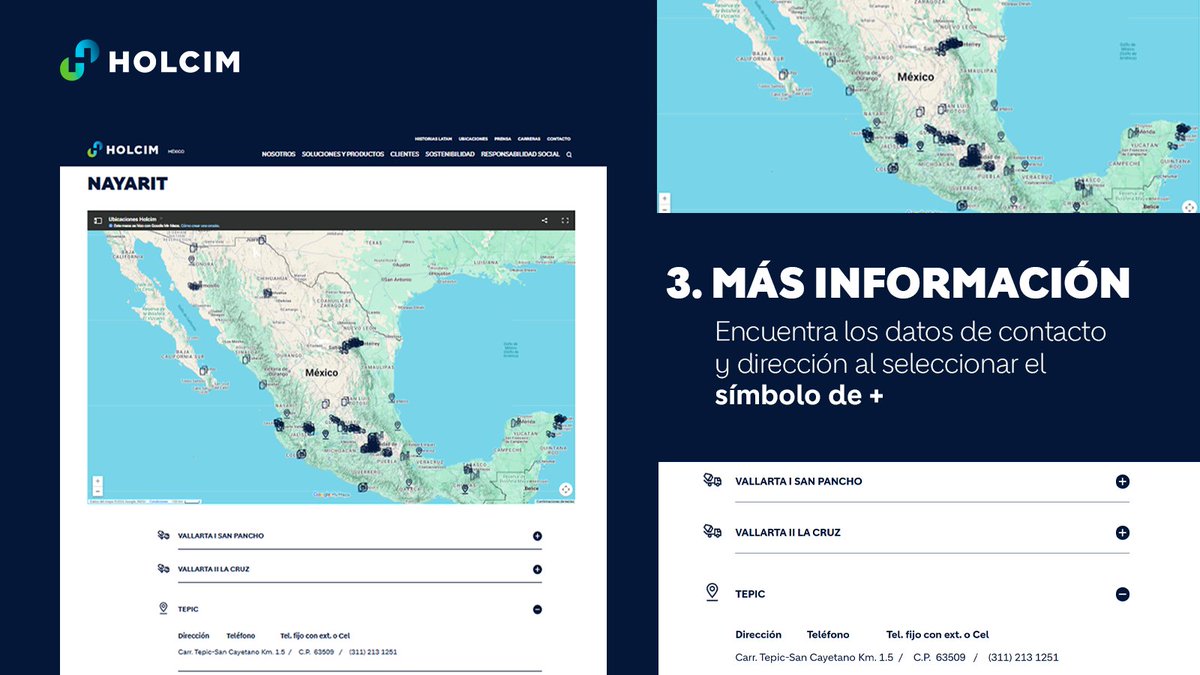
Task: Open the Ubicaciones link in the top navigation
Action: click(473, 138)
